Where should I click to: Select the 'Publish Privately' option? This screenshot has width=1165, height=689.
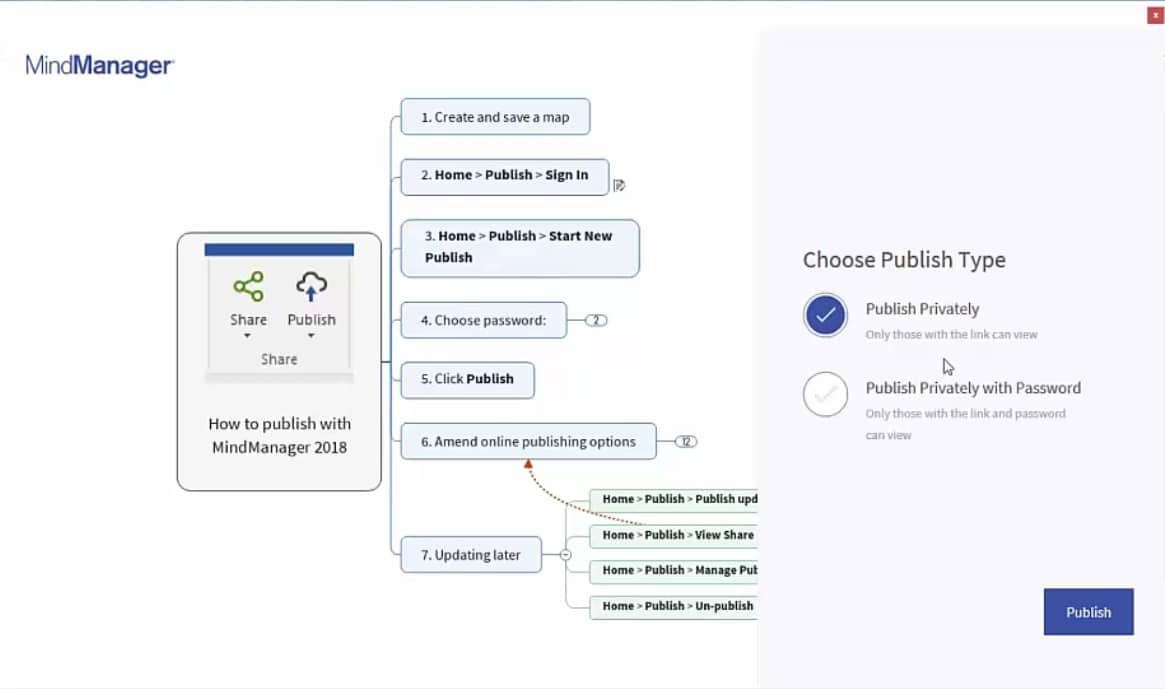click(922, 308)
